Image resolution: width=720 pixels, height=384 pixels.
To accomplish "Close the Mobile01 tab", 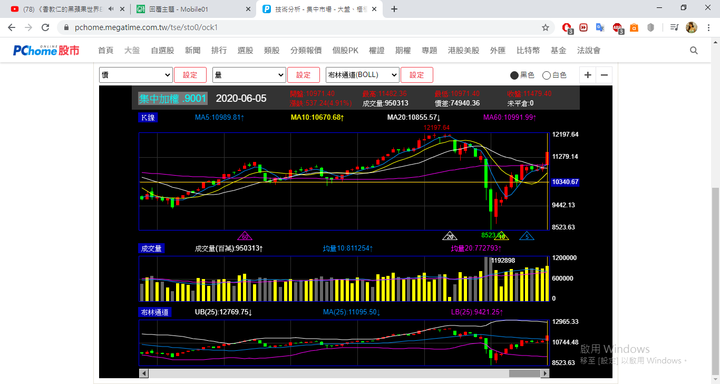I will tap(248, 9).
